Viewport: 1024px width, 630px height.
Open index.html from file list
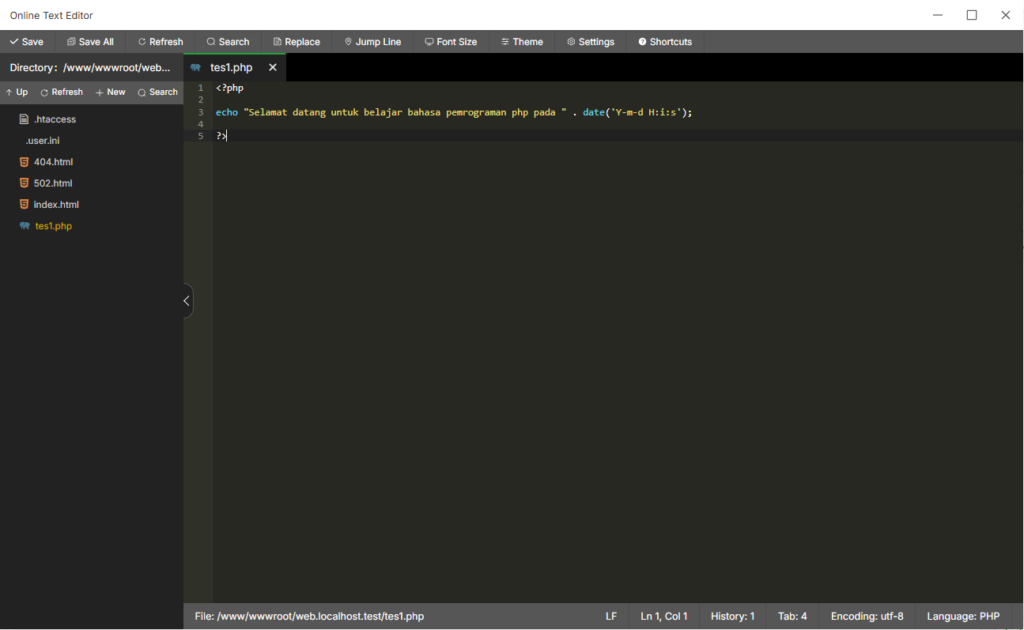click(x=56, y=205)
